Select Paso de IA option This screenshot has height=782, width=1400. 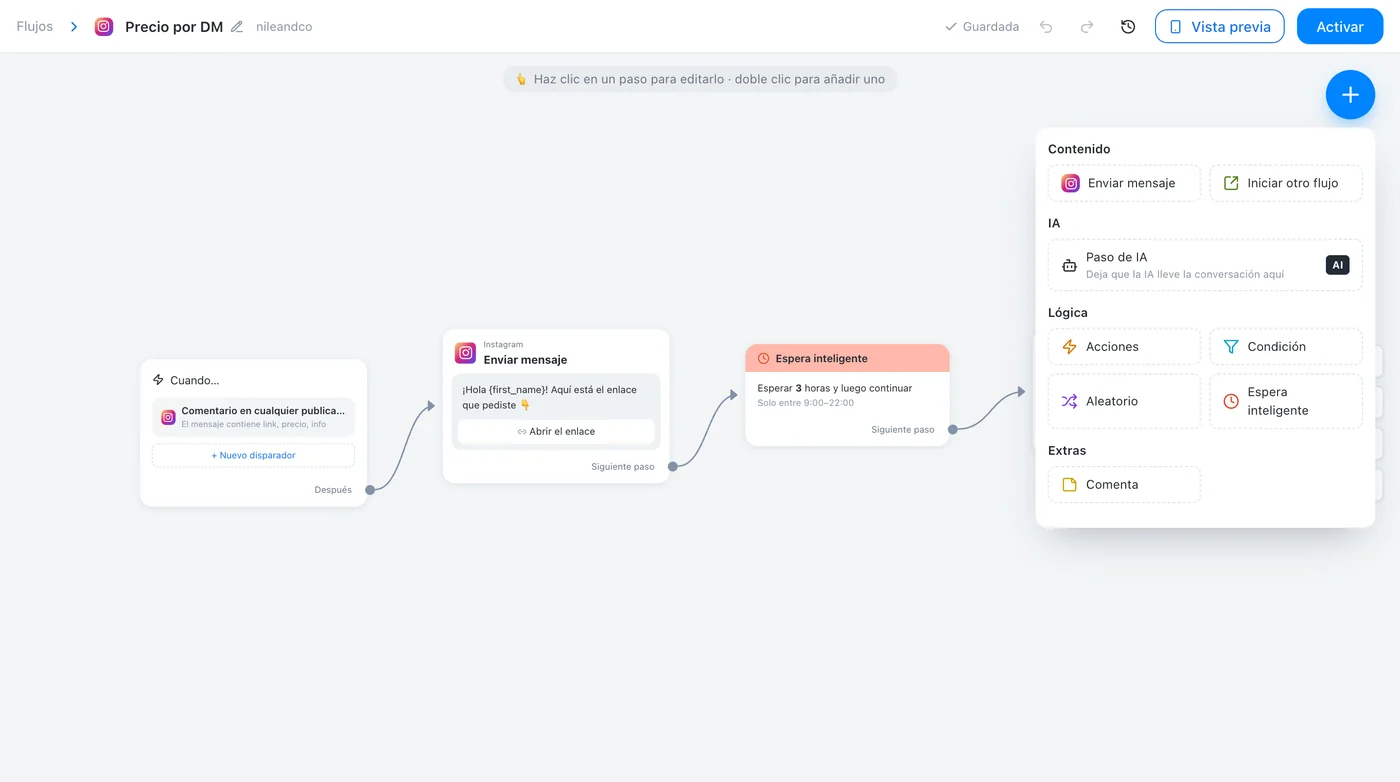click(1205, 265)
